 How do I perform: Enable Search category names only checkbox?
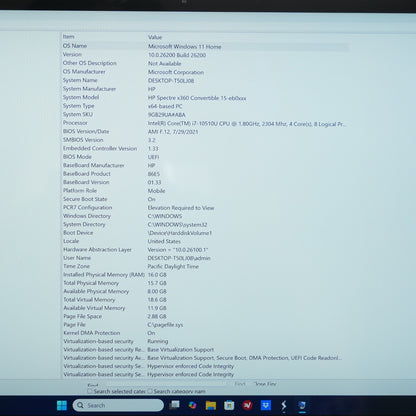[150, 391]
